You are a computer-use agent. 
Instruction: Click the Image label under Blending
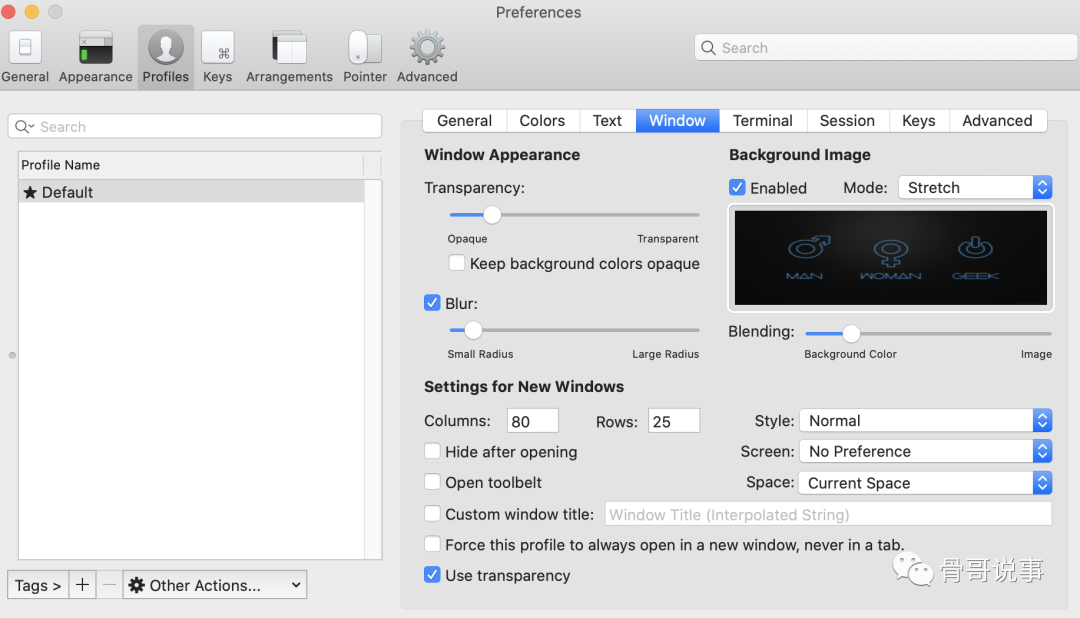pyautogui.click(x=1036, y=354)
